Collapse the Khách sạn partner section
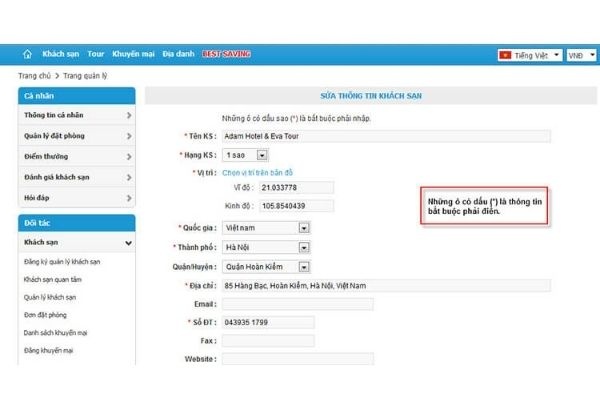The height and width of the screenshot is (400, 600). [x=128, y=242]
